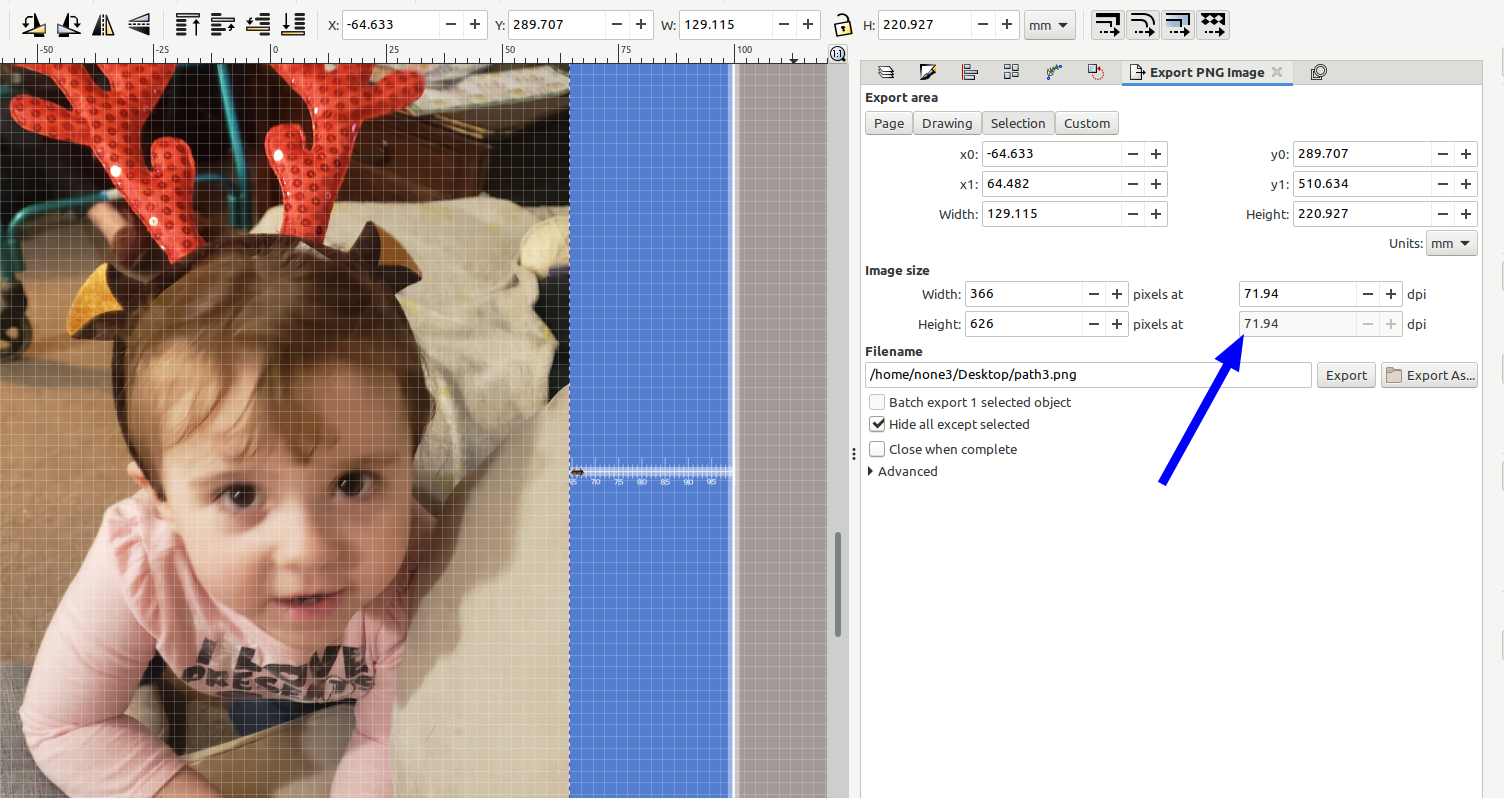Raise selection to top icon
Screen dimensions: 1504x798
pyautogui.click(x=187, y=24)
